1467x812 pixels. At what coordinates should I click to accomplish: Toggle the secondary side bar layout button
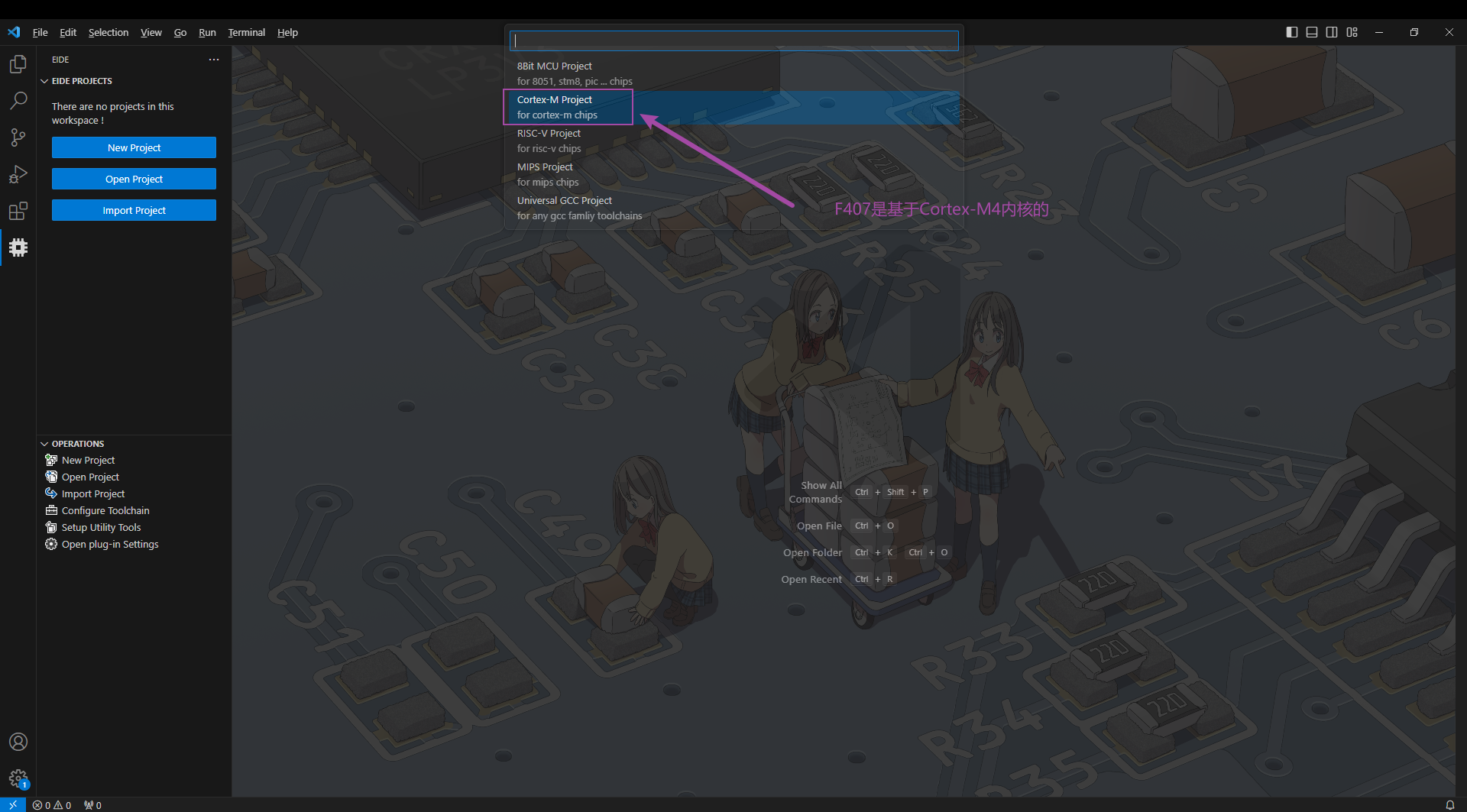coord(1332,32)
